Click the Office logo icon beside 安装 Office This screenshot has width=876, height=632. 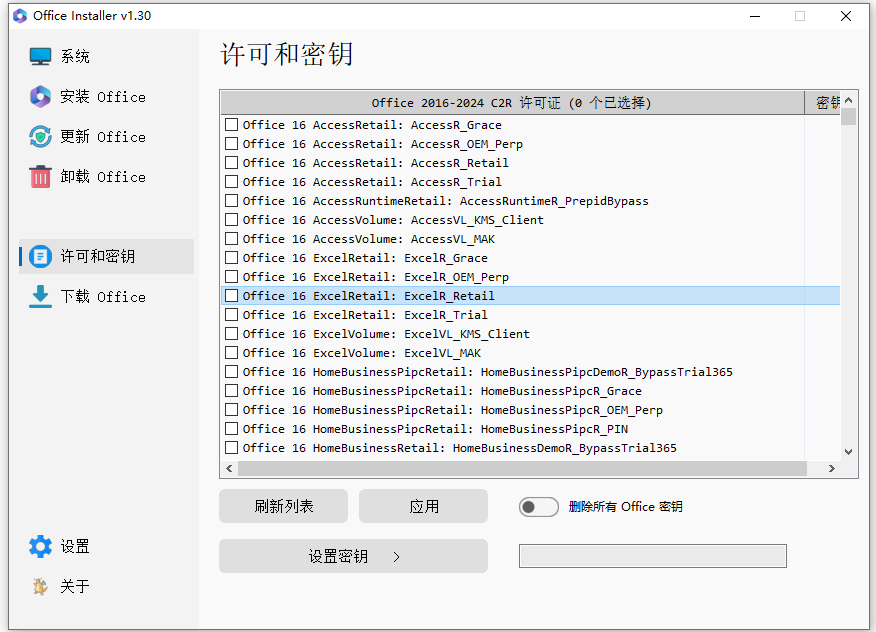click(40, 97)
